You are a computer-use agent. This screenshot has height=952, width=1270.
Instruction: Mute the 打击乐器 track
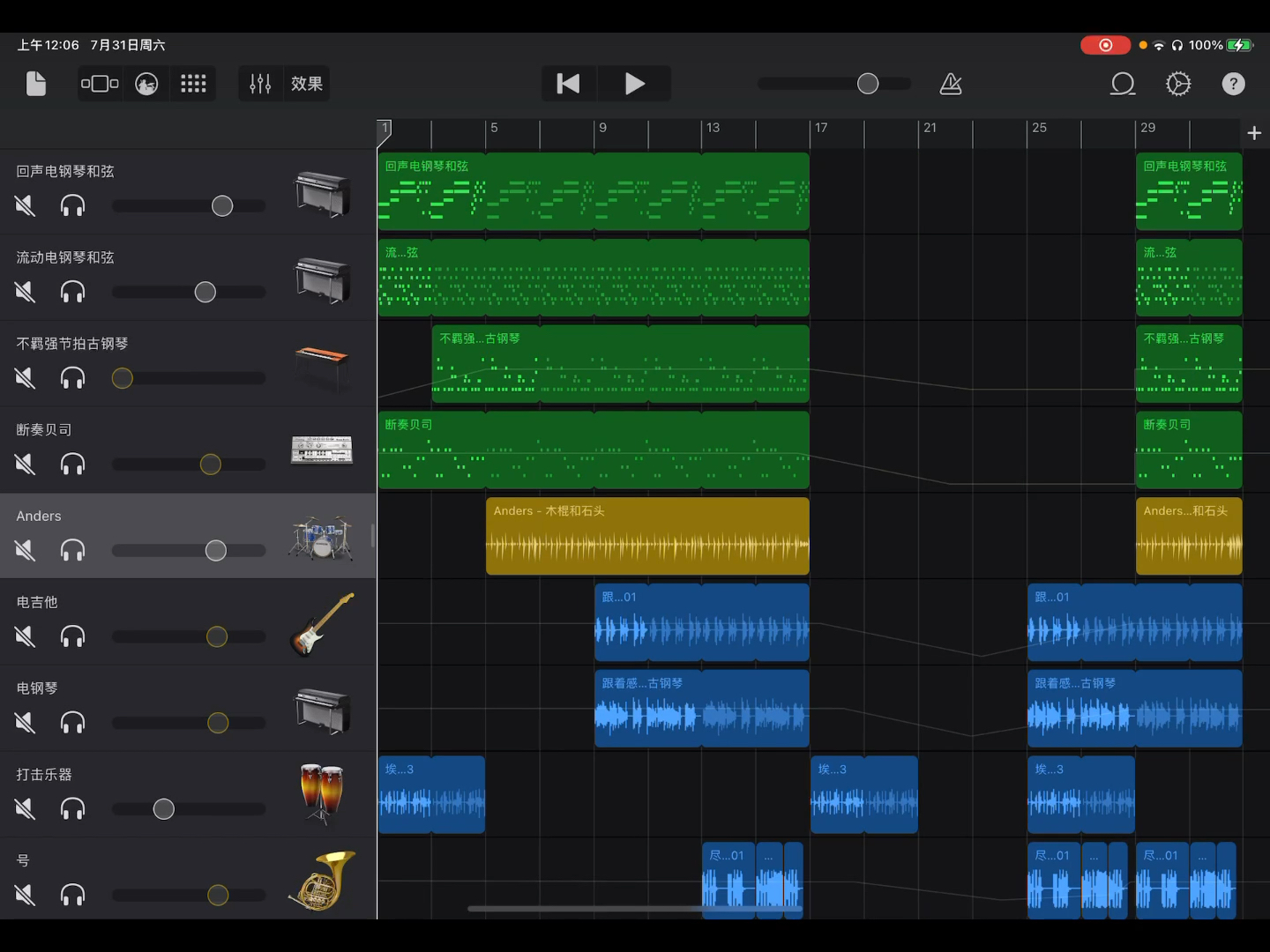[25, 808]
